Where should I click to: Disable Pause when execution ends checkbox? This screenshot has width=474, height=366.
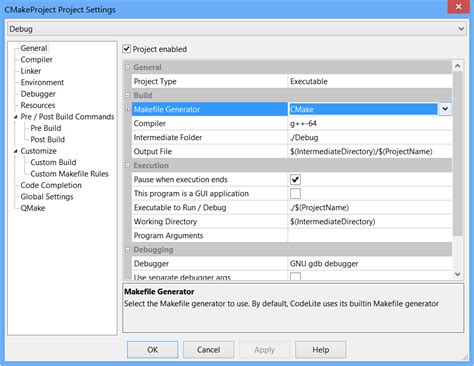point(295,179)
